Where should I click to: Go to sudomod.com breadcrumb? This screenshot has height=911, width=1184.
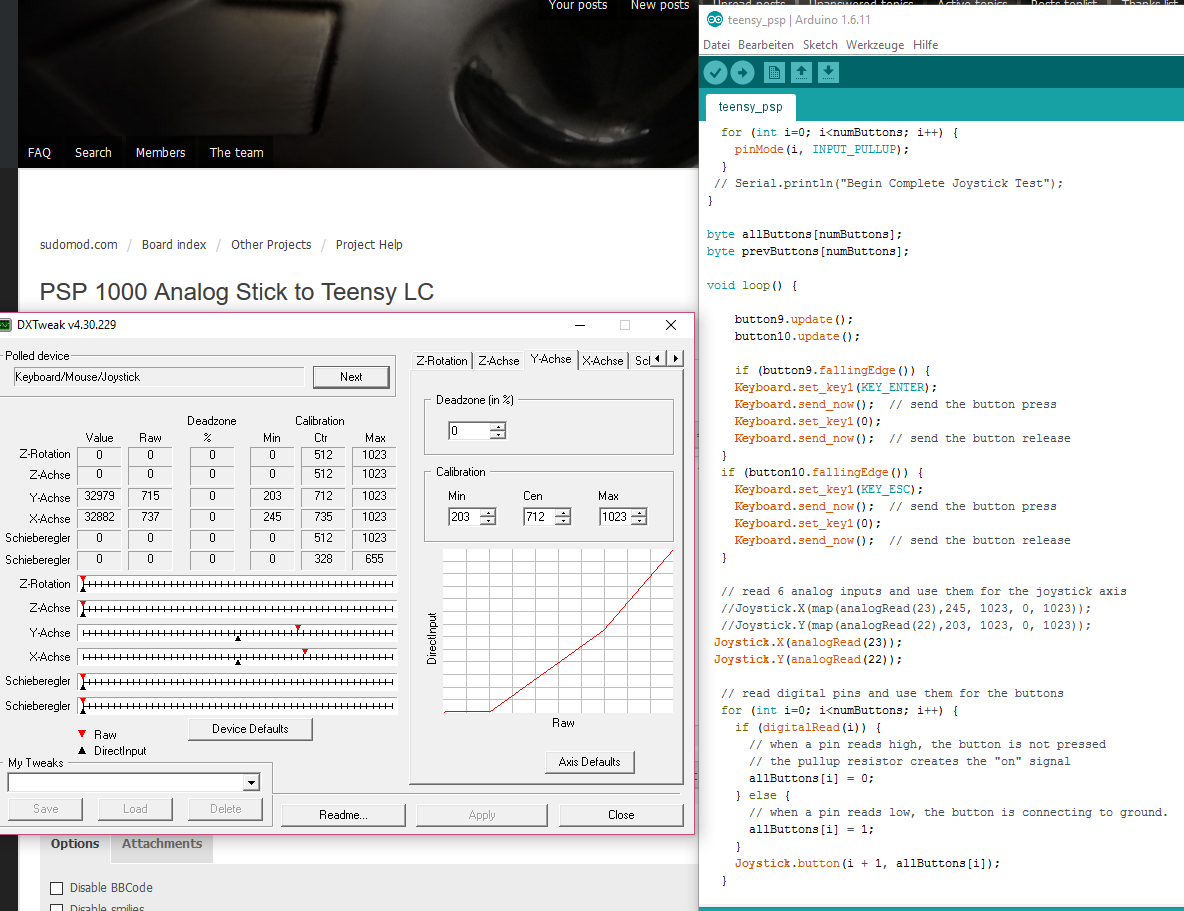79,245
